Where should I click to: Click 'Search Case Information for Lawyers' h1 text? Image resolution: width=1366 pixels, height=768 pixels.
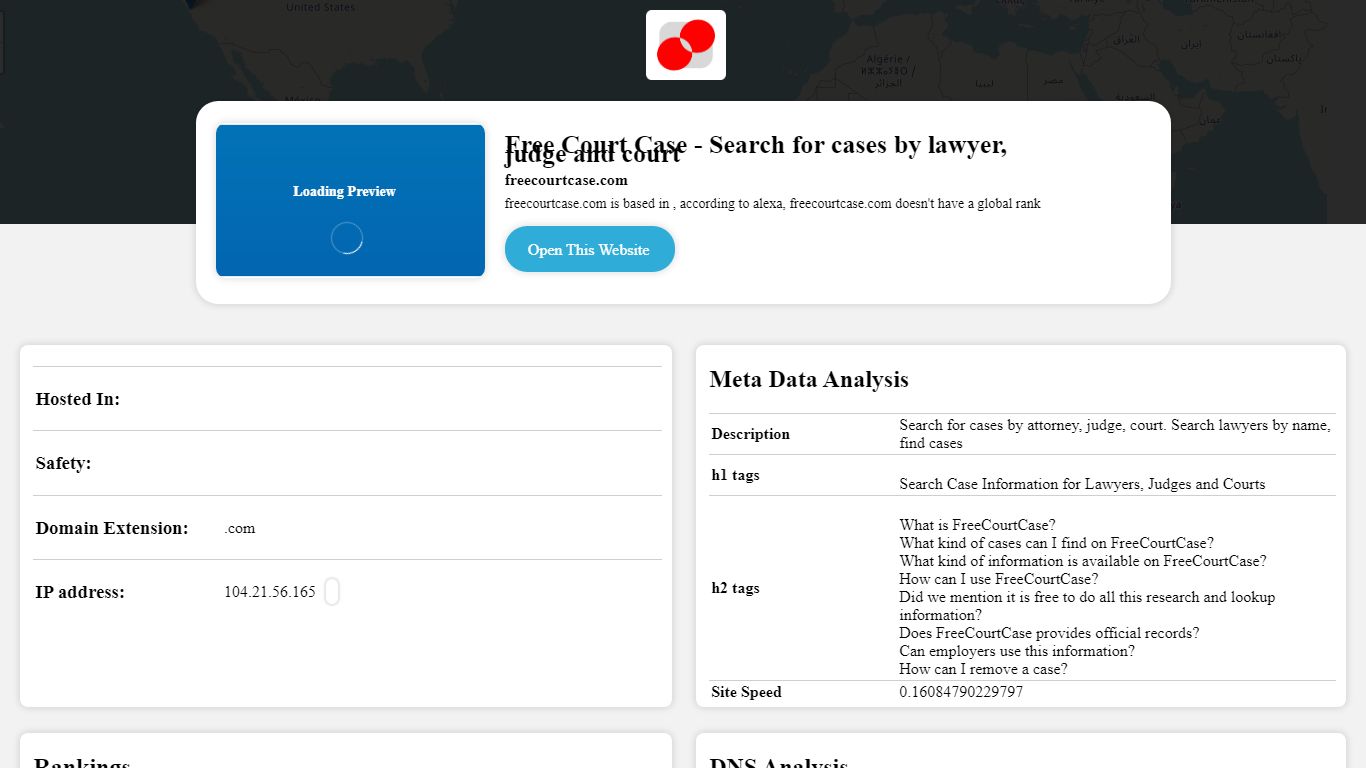(1082, 484)
